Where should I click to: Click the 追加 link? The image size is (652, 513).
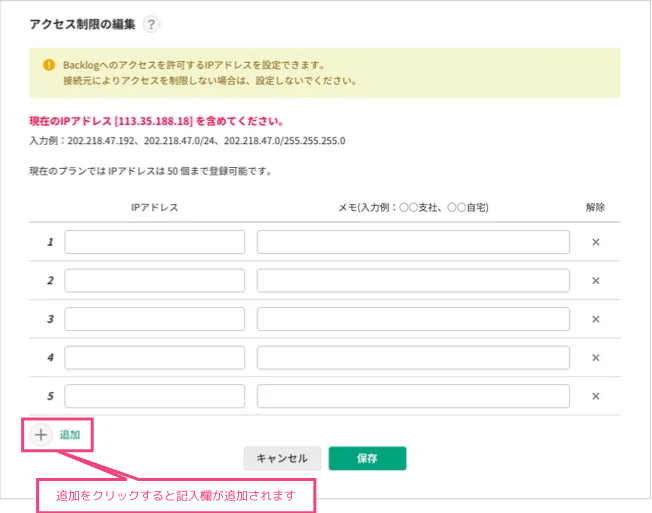pyautogui.click(x=69, y=435)
